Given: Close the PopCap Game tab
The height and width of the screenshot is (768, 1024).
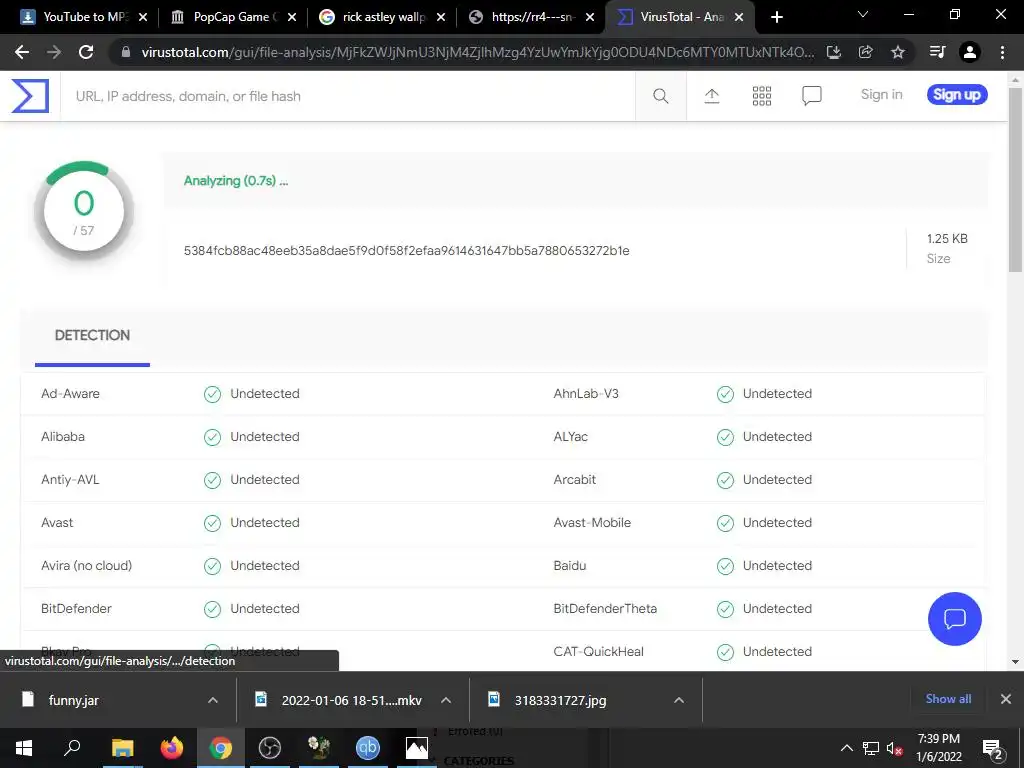Looking at the screenshot, I should pyautogui.click(x=292, y=17).
